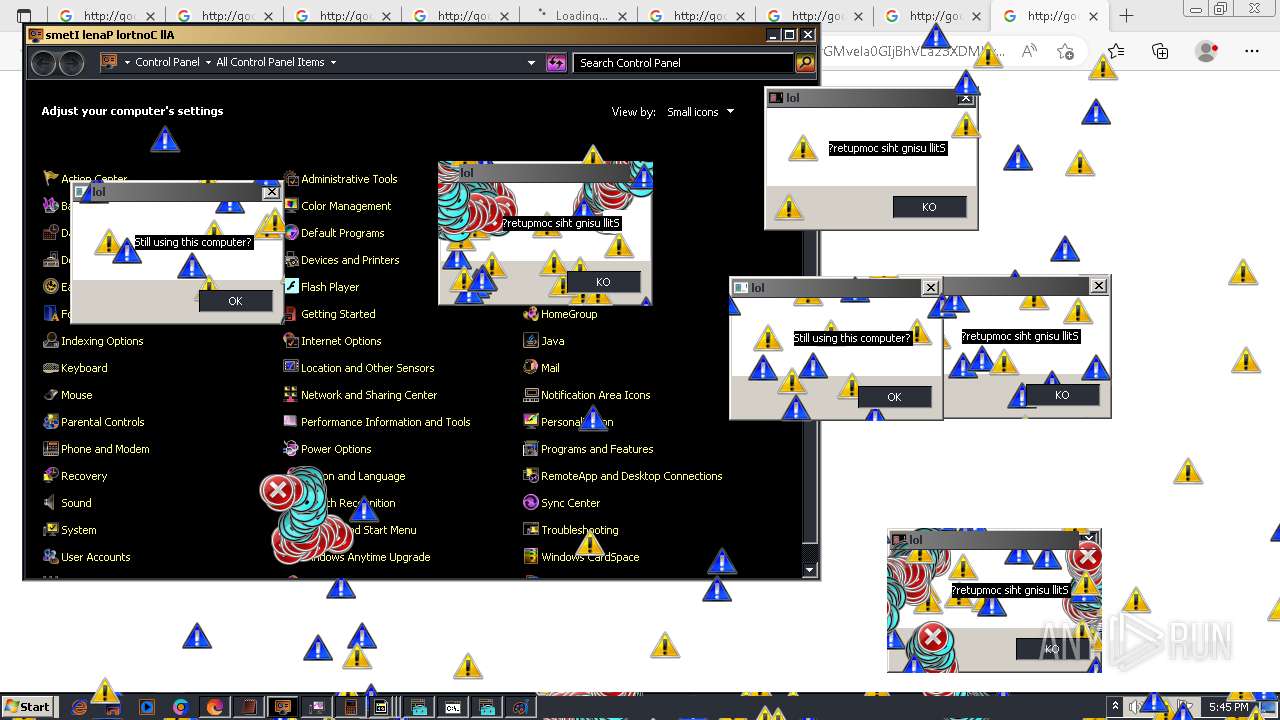The width and height of the screenshot is (1280, 720).
Task: Open Notification Area Icons link
Action: pyautogui.click(x=595, y=395)
